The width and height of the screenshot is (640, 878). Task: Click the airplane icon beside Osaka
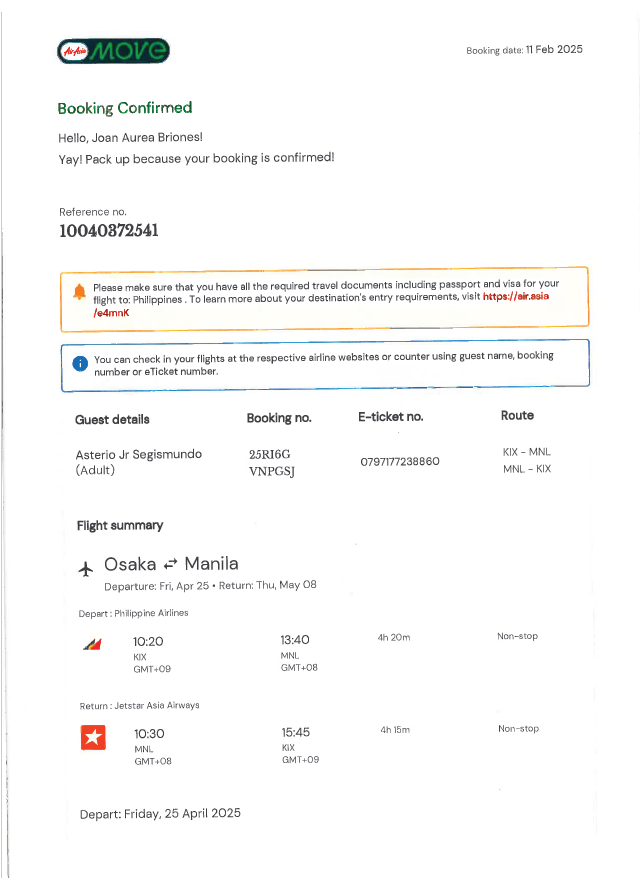point(86,568)
